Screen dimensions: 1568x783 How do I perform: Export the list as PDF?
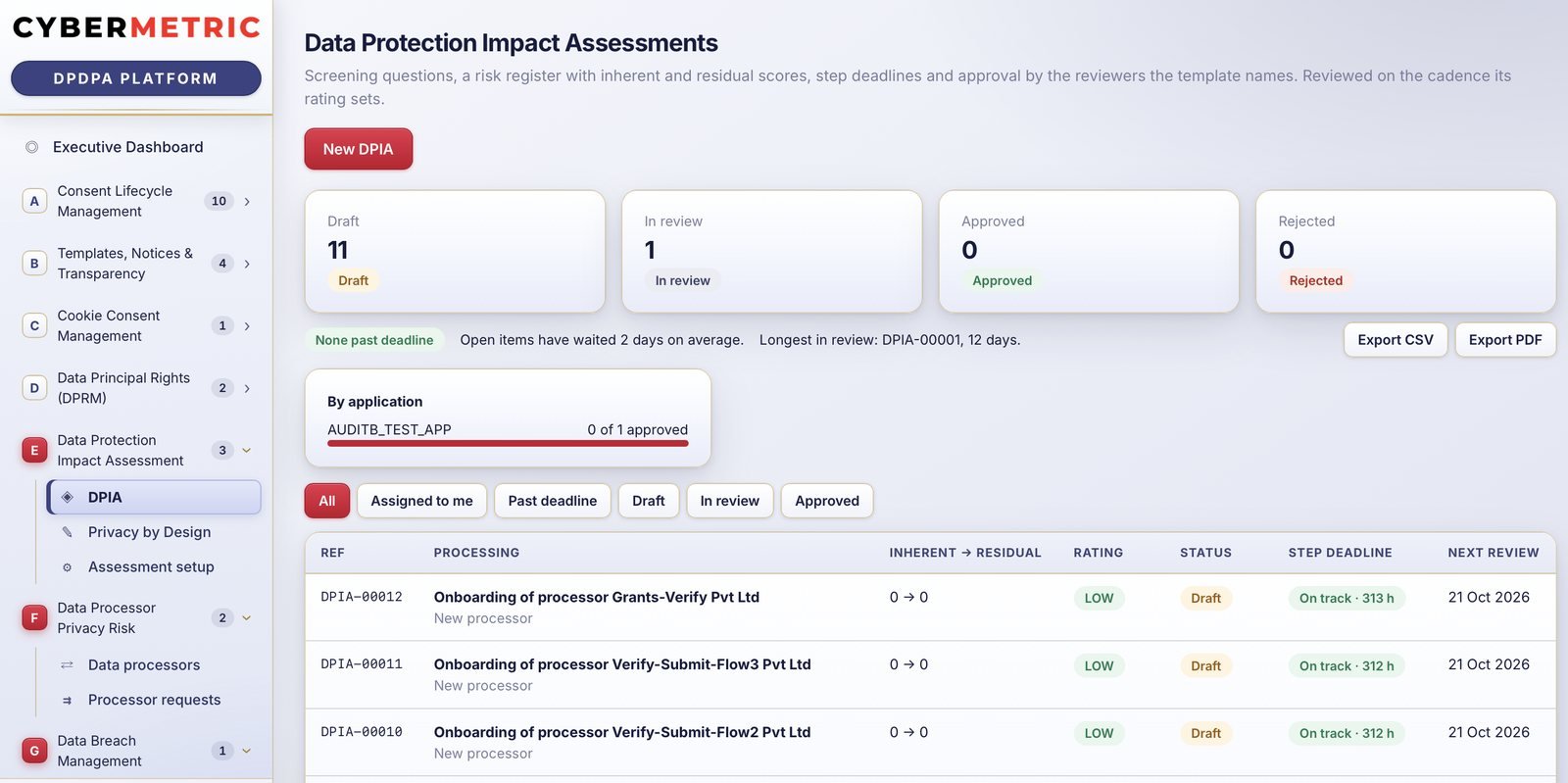pos(1505,340)
